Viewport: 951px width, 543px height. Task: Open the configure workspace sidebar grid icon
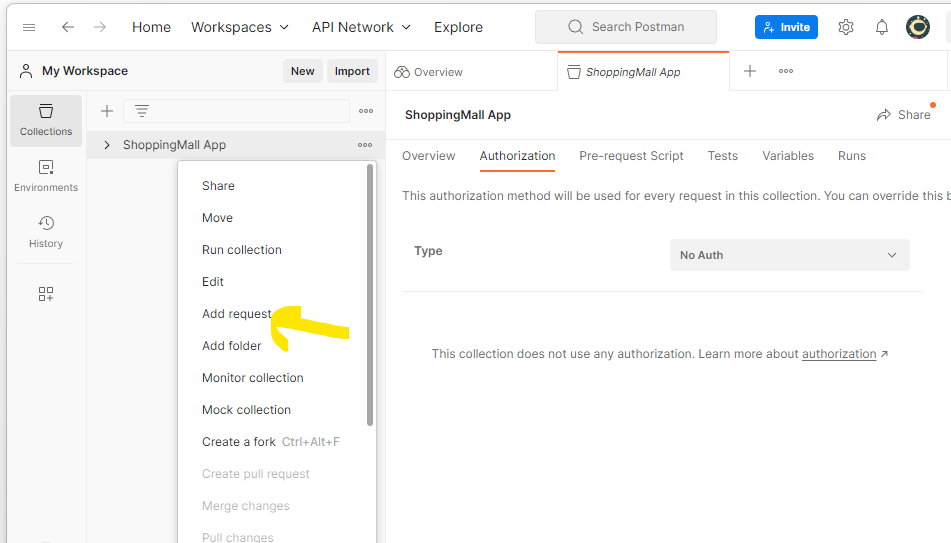click(x=45, y=294)
